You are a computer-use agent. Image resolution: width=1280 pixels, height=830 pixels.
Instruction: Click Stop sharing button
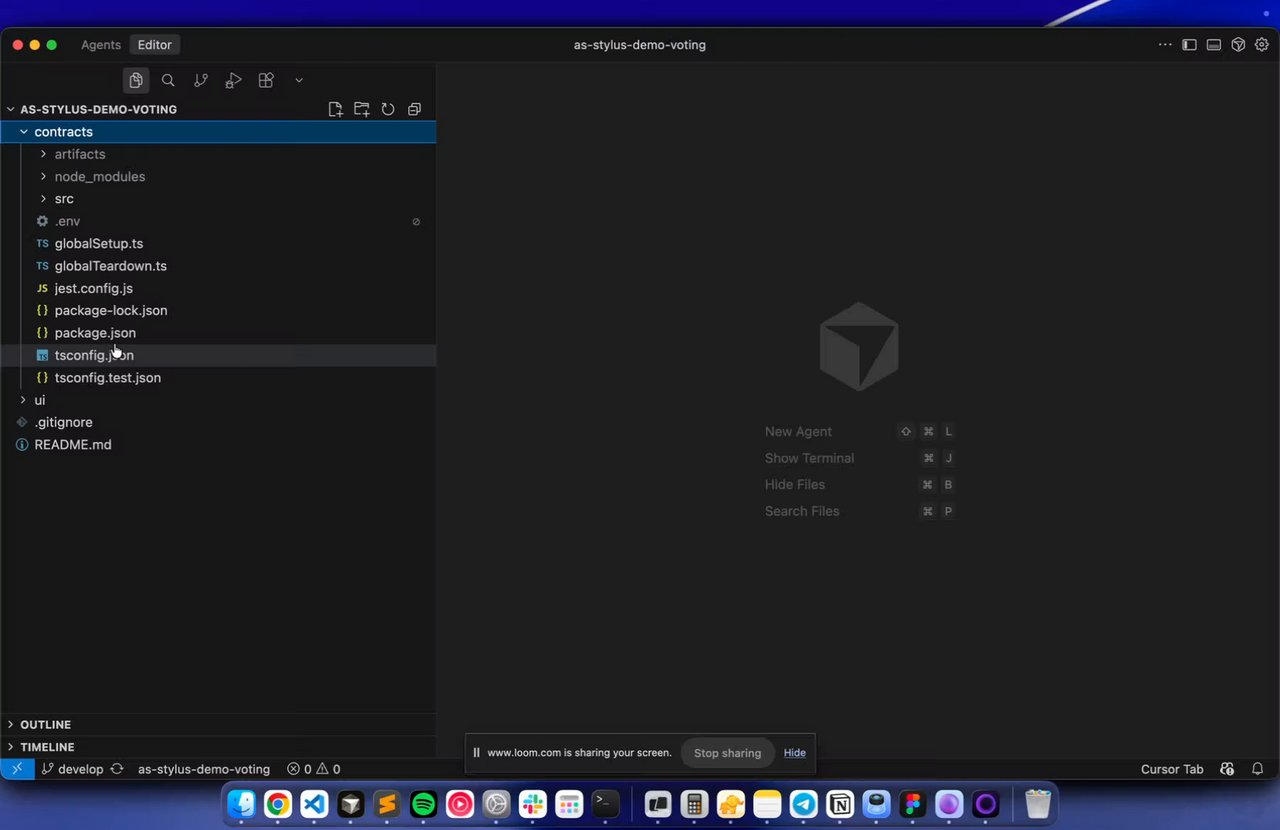pyautogui.click(x=727, y=753)
